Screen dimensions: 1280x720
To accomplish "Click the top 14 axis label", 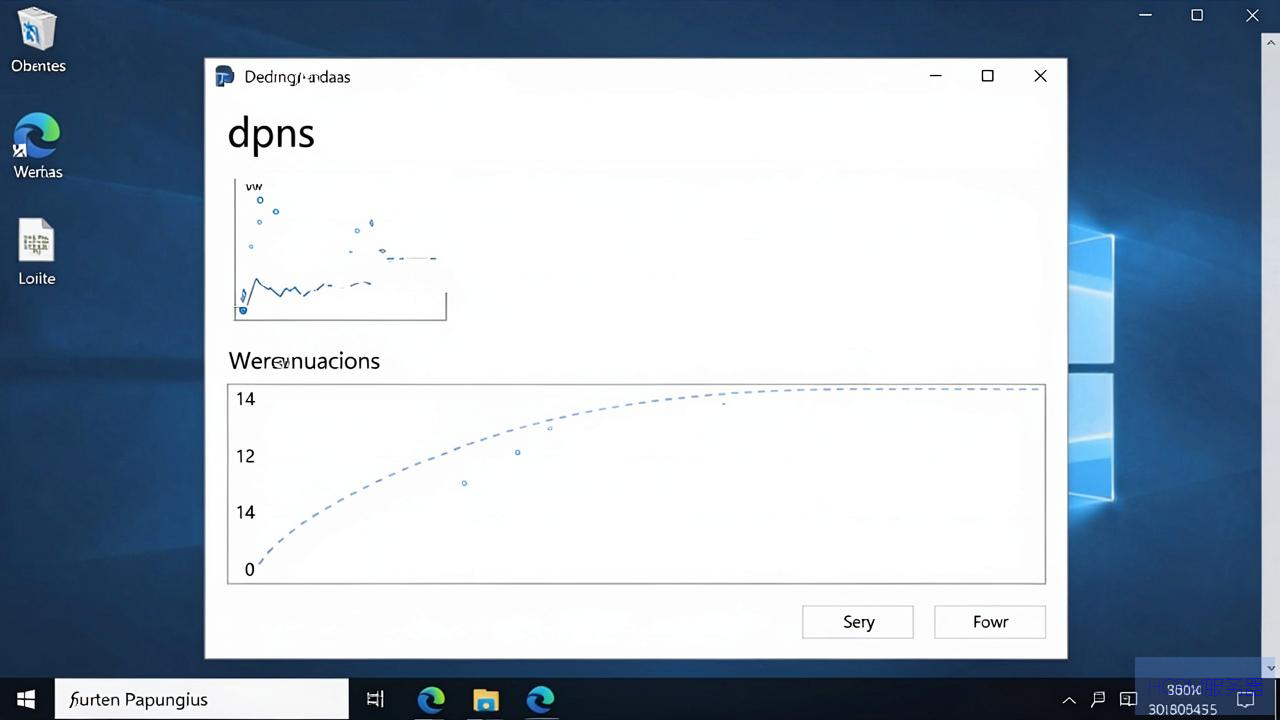I will coord(245,399).
